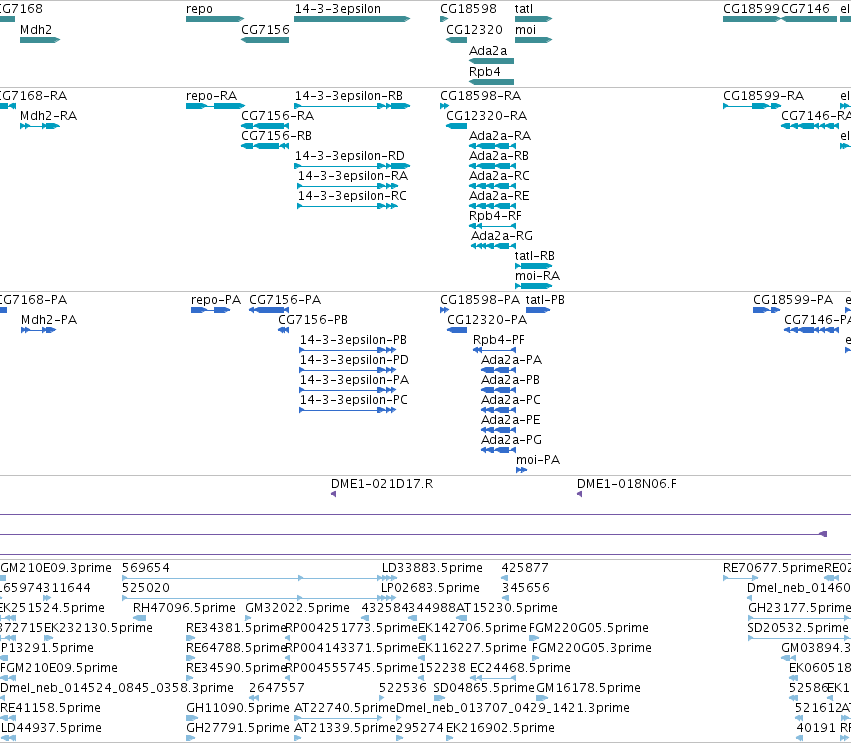Open EST label RE70677.5prime
The width and height of the screenshot is (851, 743).
[773, 568]
